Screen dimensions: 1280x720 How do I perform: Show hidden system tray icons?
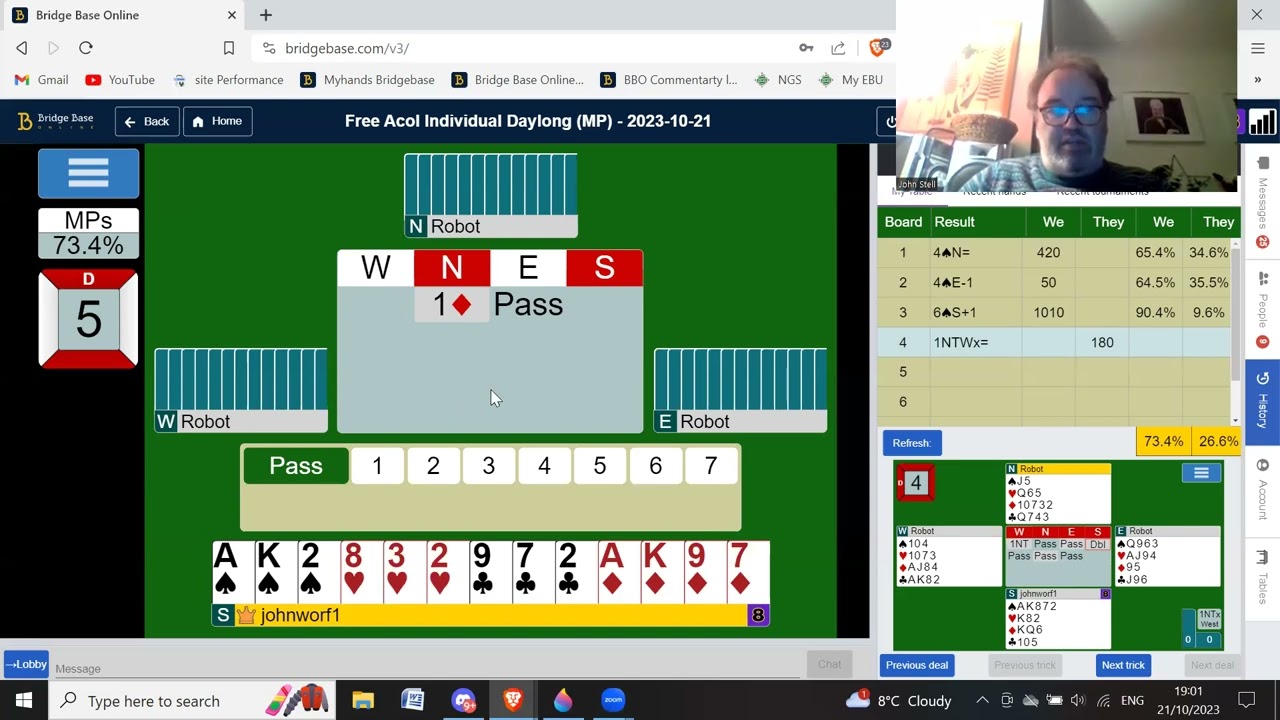(982, 701)
